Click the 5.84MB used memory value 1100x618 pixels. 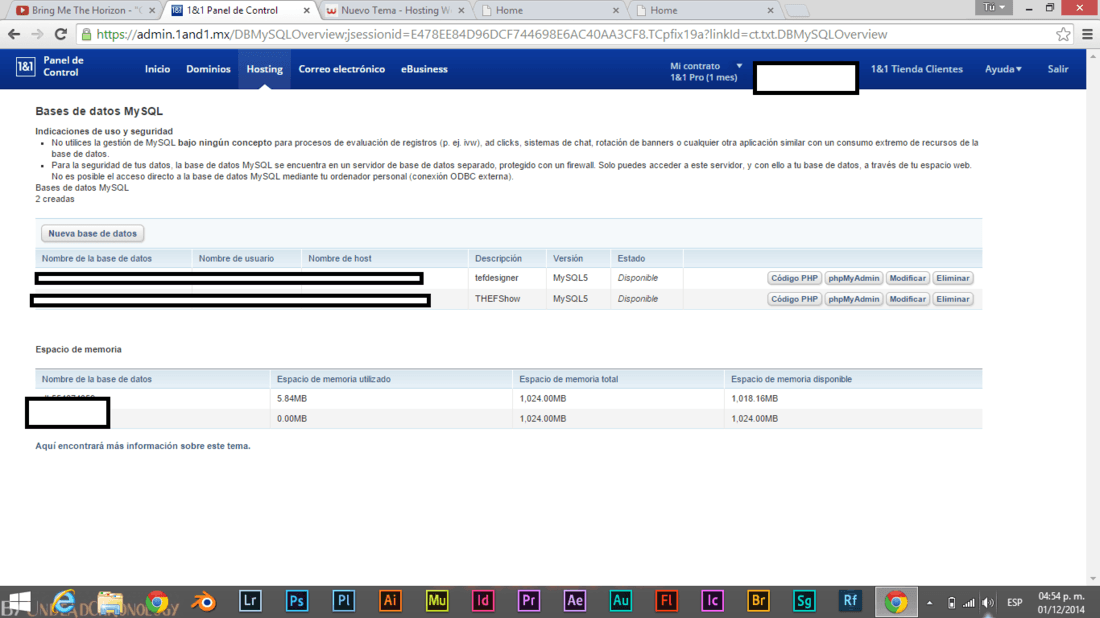pos(292,398)
